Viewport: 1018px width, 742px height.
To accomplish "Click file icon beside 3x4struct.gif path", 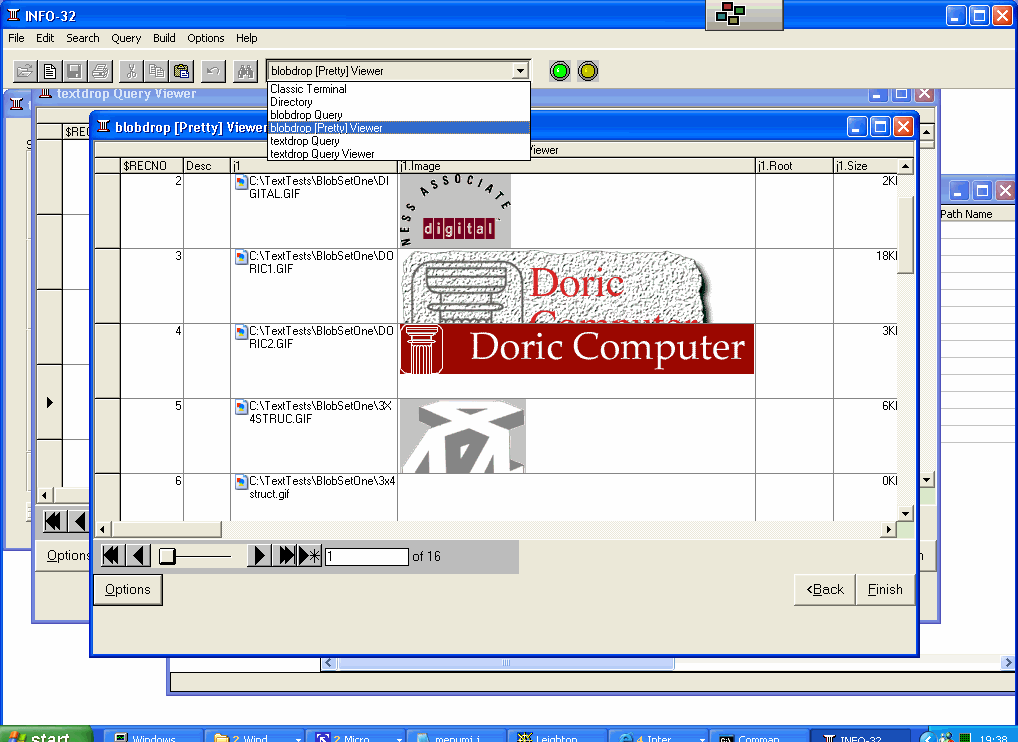I will click(x=242, y=482).
